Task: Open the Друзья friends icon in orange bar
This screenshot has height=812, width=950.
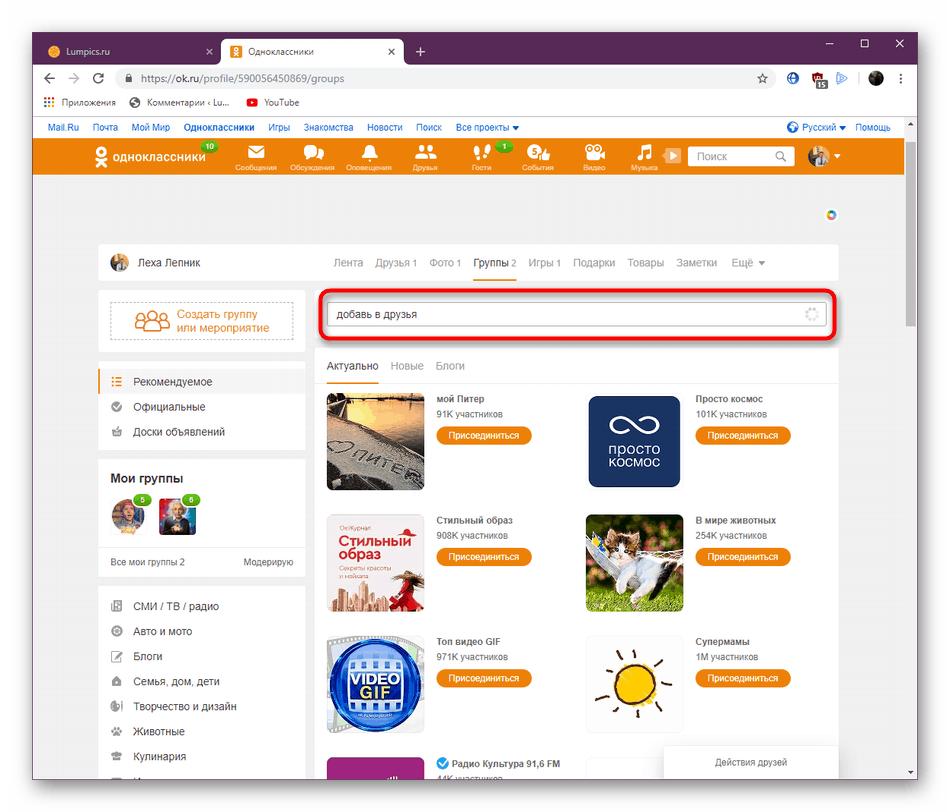Action: pos(425,157)
